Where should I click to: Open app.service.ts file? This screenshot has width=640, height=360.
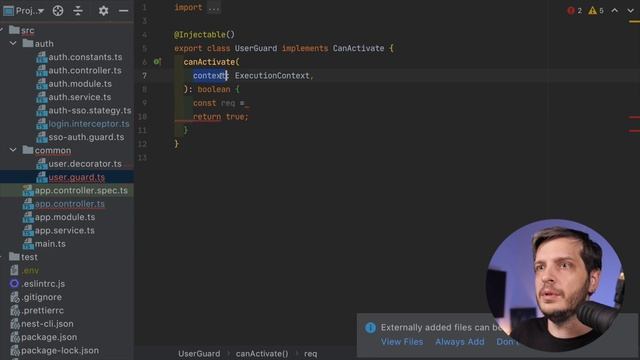[64, 231]
